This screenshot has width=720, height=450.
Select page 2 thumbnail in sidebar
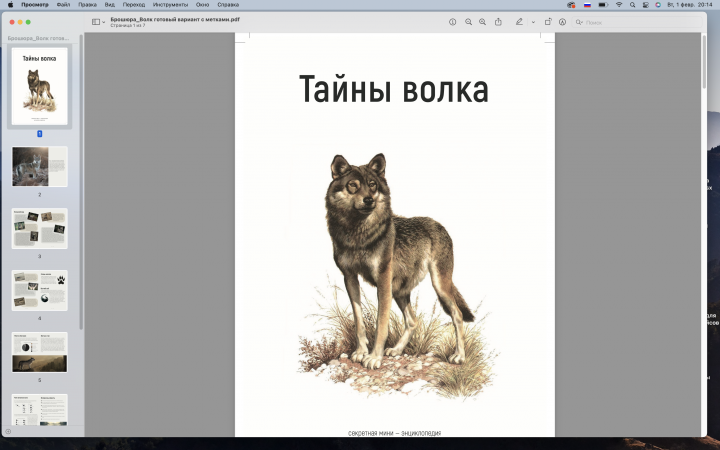pos(39,167)
